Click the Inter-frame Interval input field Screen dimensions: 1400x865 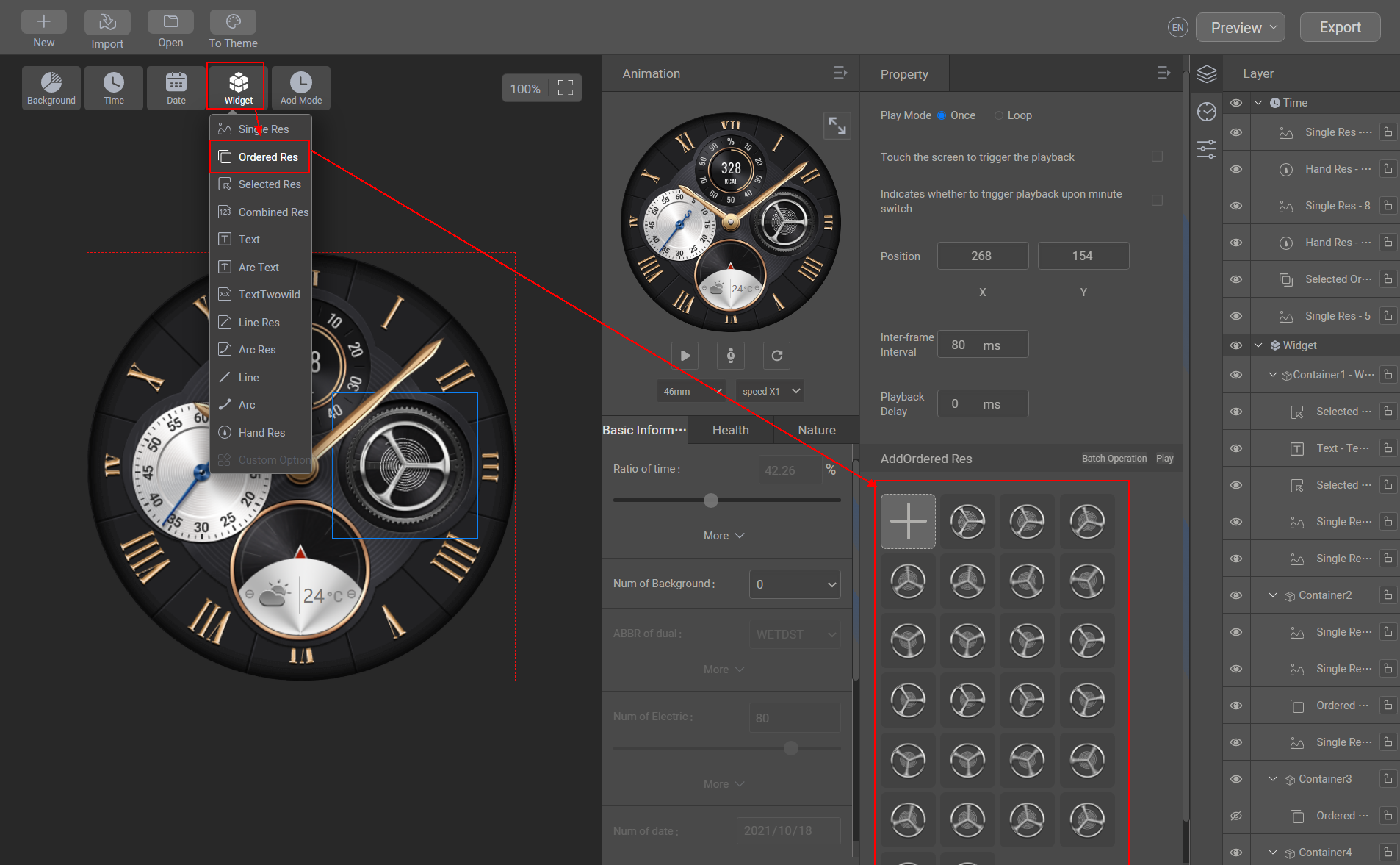tap(983, 345)
